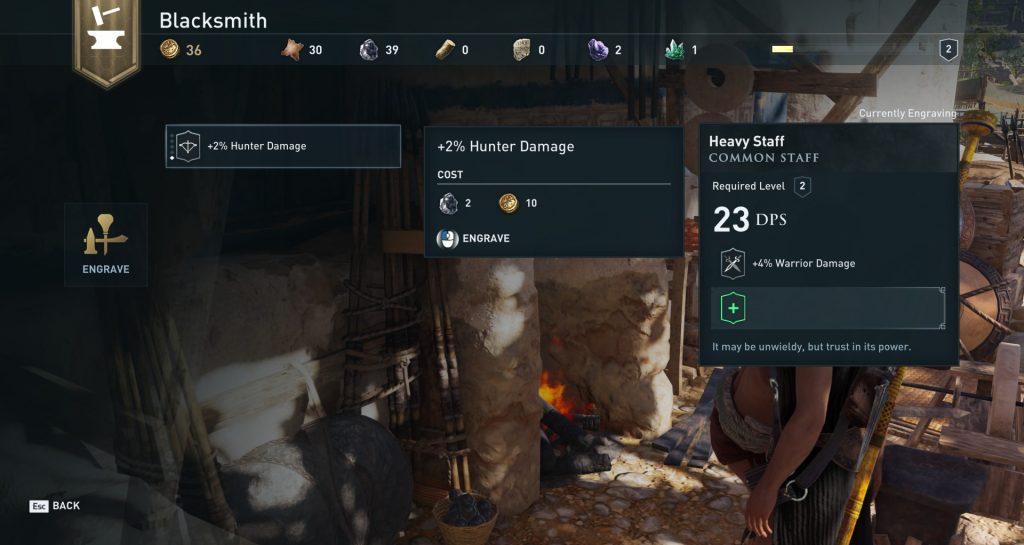
Task: Click the Engrave button in cost panel
Action: 473,238
